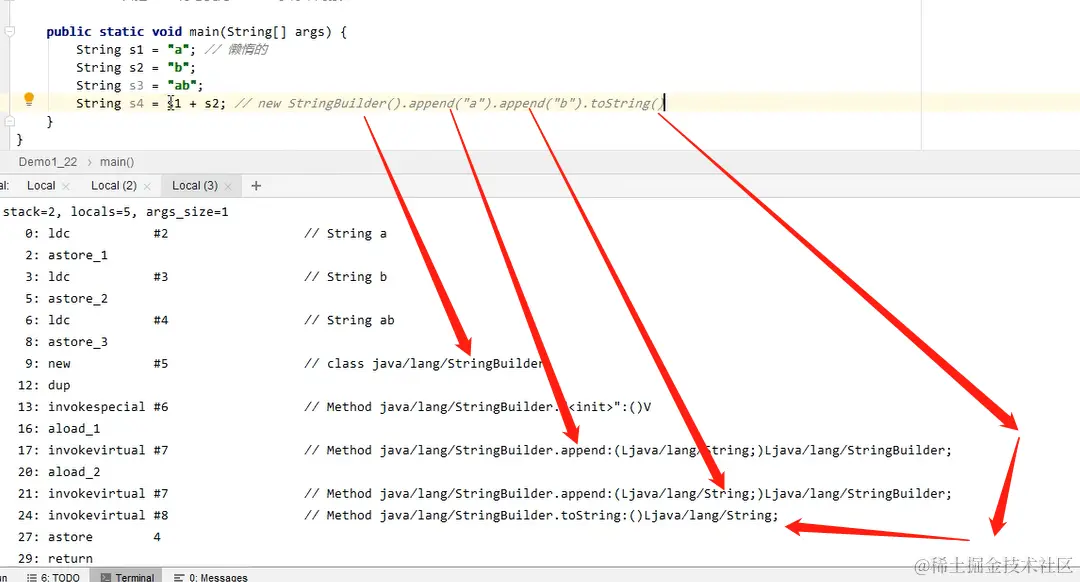The width and height of the screenshot is (1080, 582).
Task: Open the Terminal tool window button
Action: [x=127, y=577]
